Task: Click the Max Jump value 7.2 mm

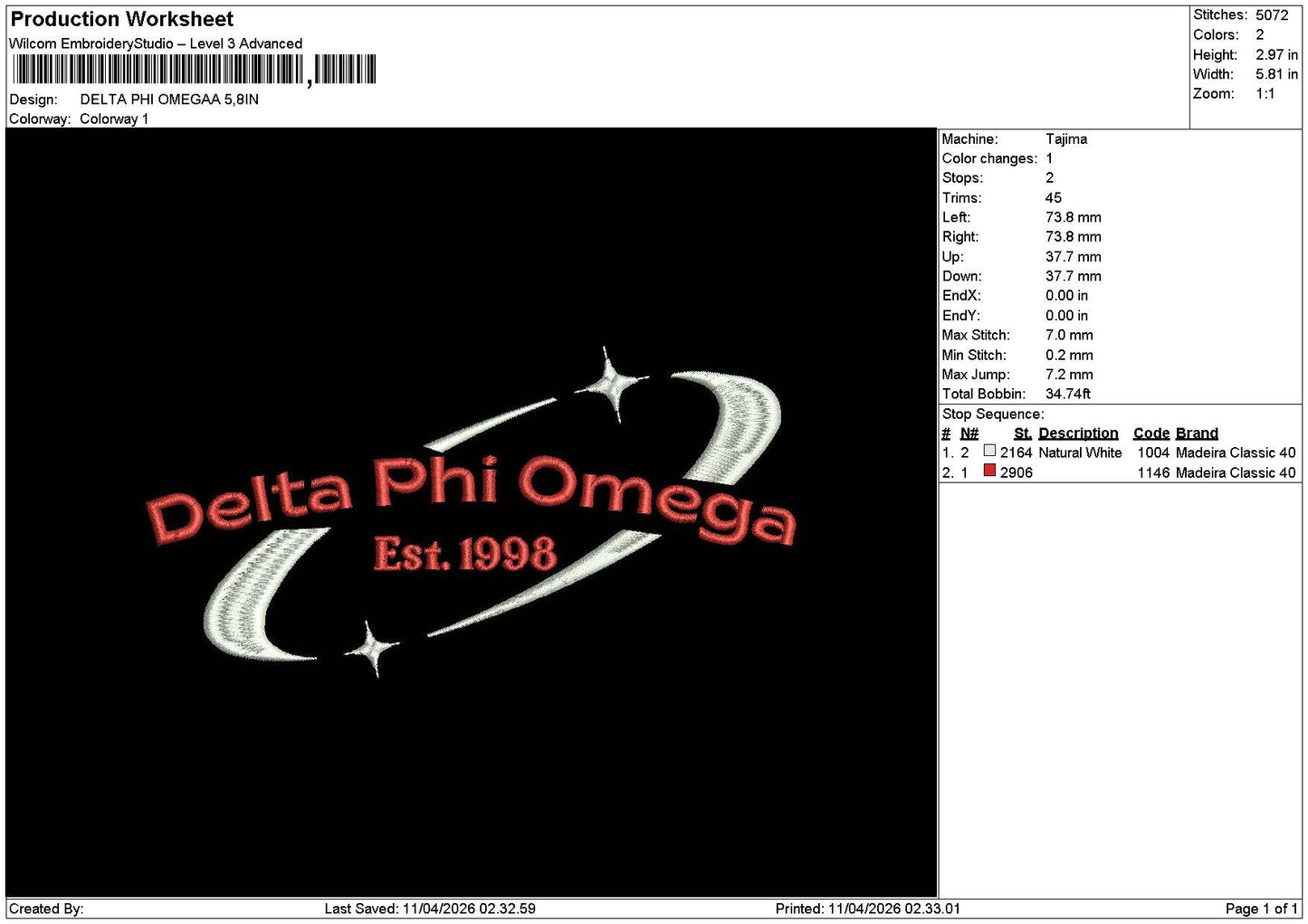Action: pyautogui.click(x=1069, y=375)
